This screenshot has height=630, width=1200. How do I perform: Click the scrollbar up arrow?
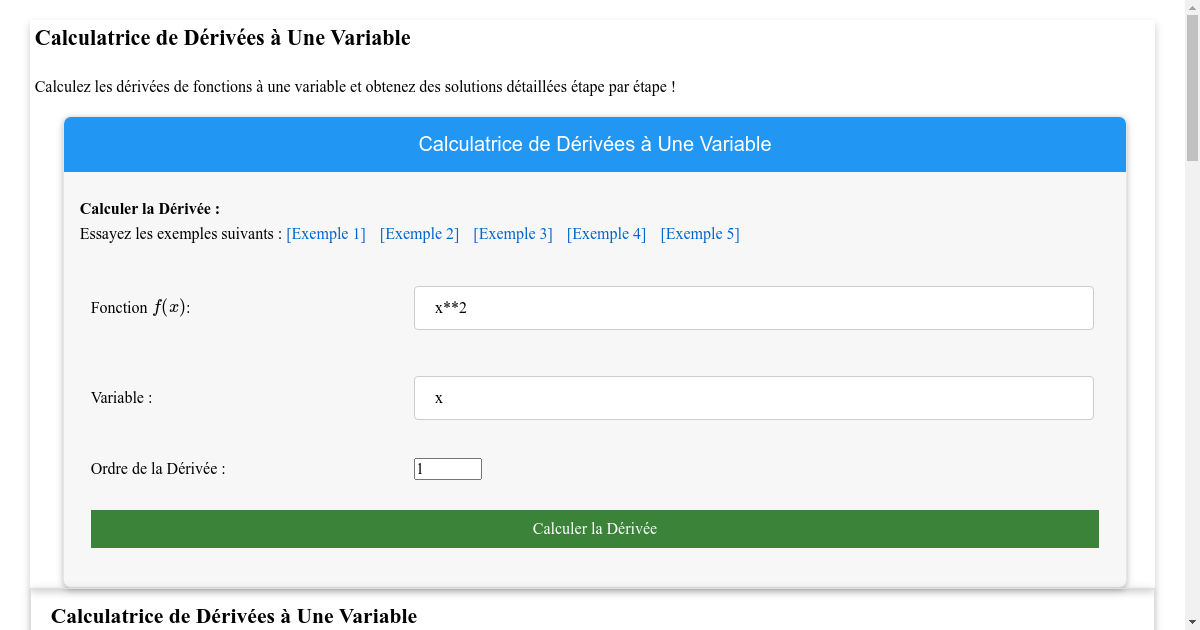click(x=1192, y=7)
